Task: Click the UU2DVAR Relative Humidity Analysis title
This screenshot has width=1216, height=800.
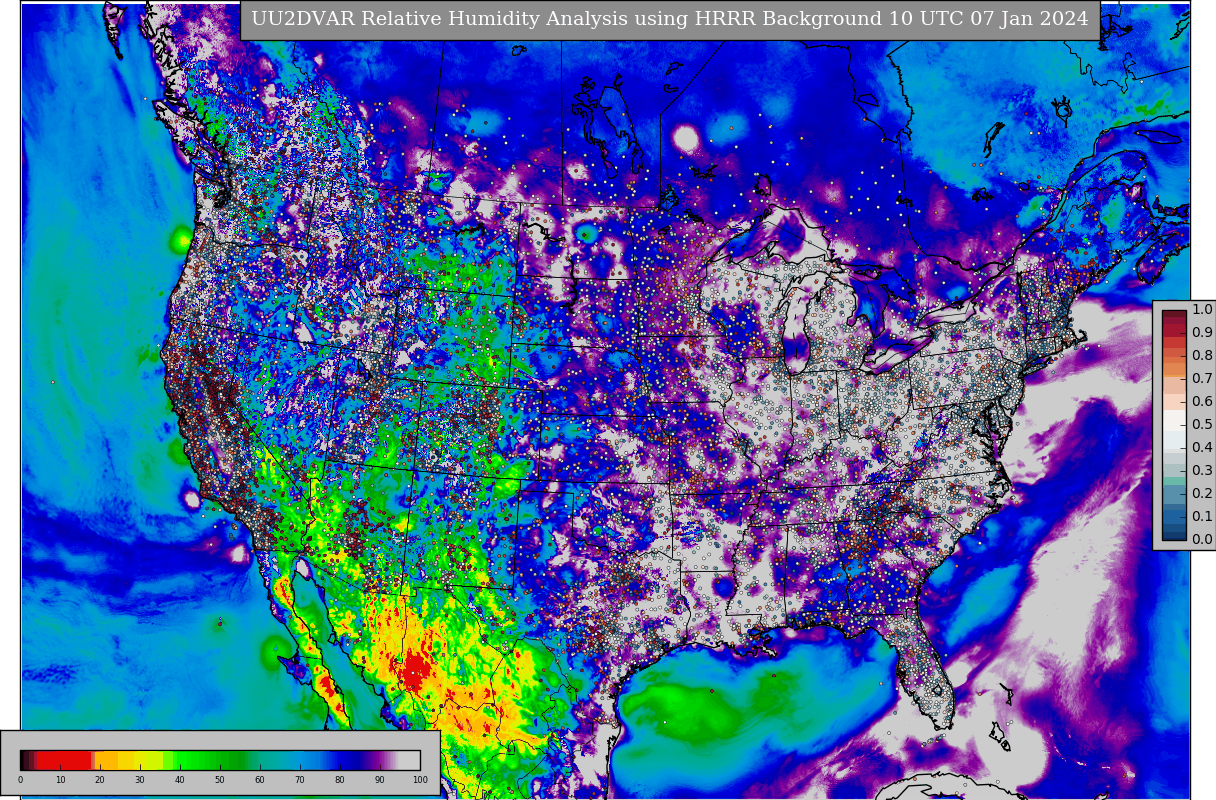Action: (x=670, y=19)
